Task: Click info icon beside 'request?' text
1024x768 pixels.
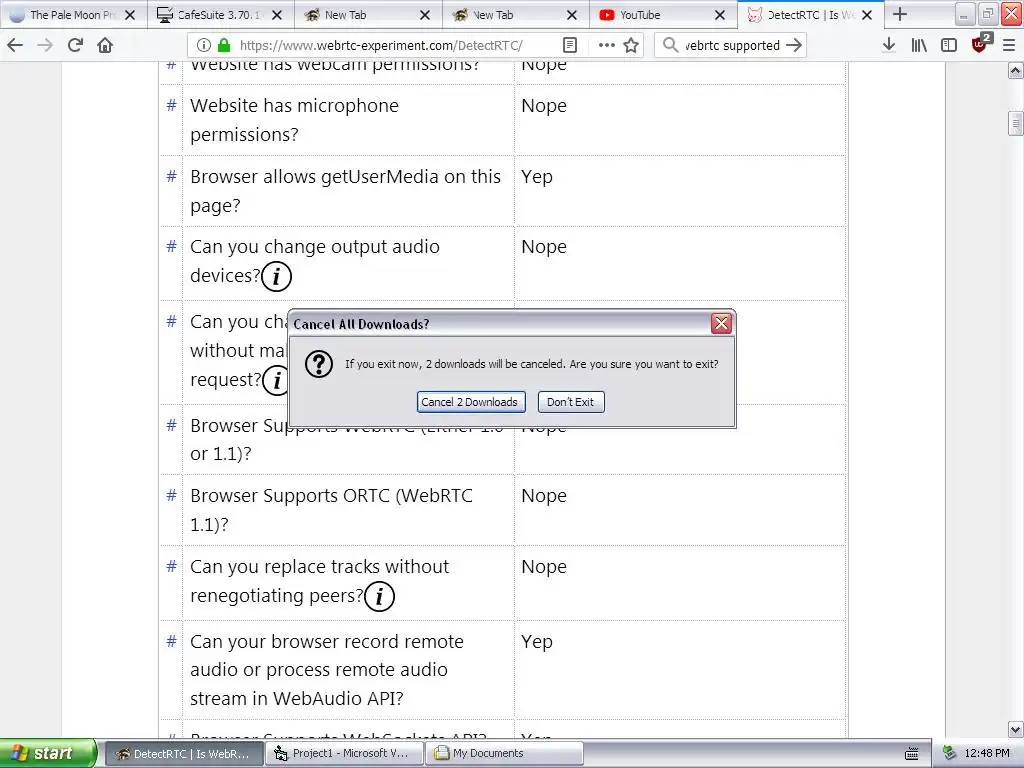Action: click(276, 380)
